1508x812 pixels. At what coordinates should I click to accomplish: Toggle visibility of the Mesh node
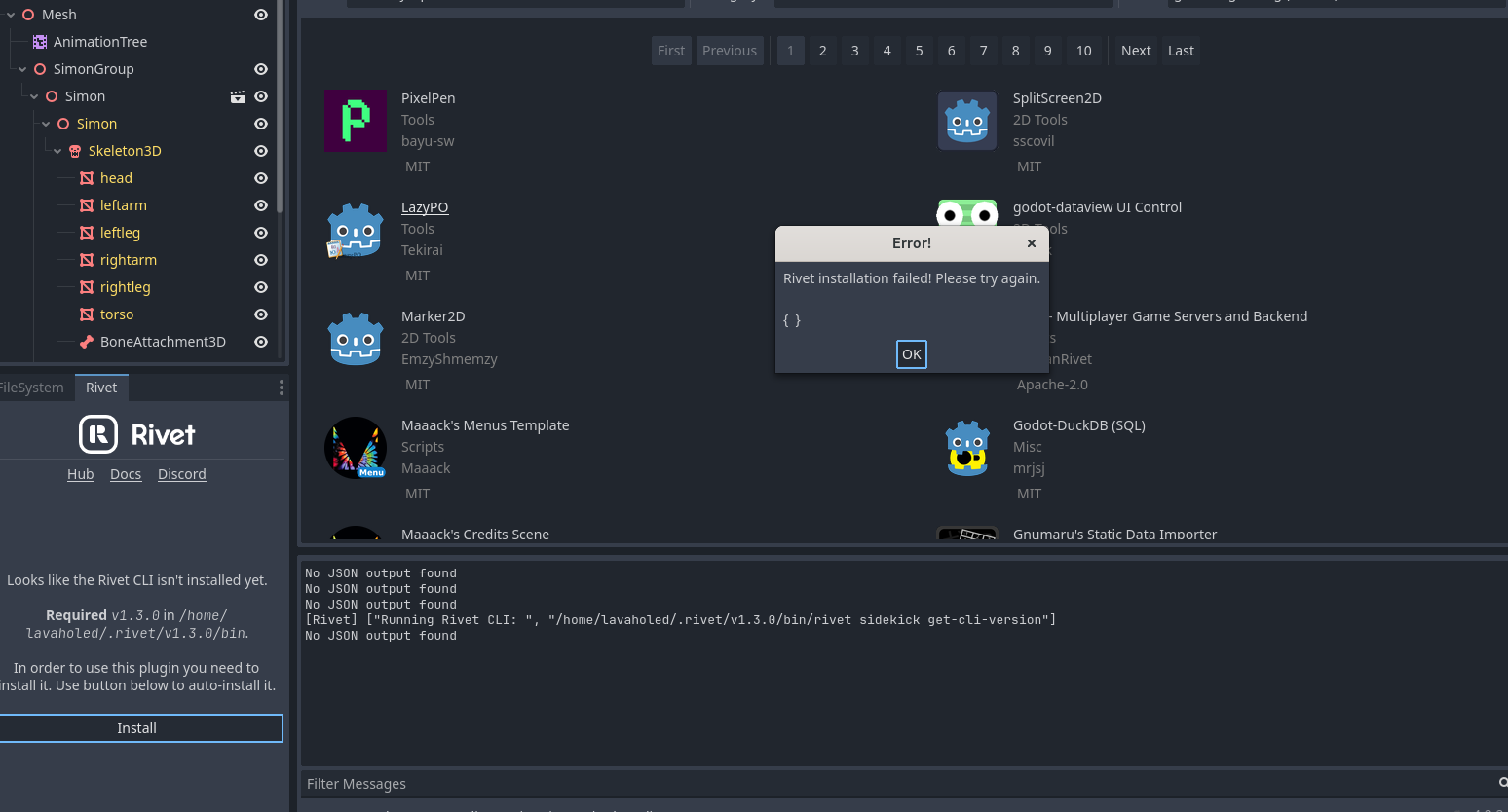pos(261,15)
